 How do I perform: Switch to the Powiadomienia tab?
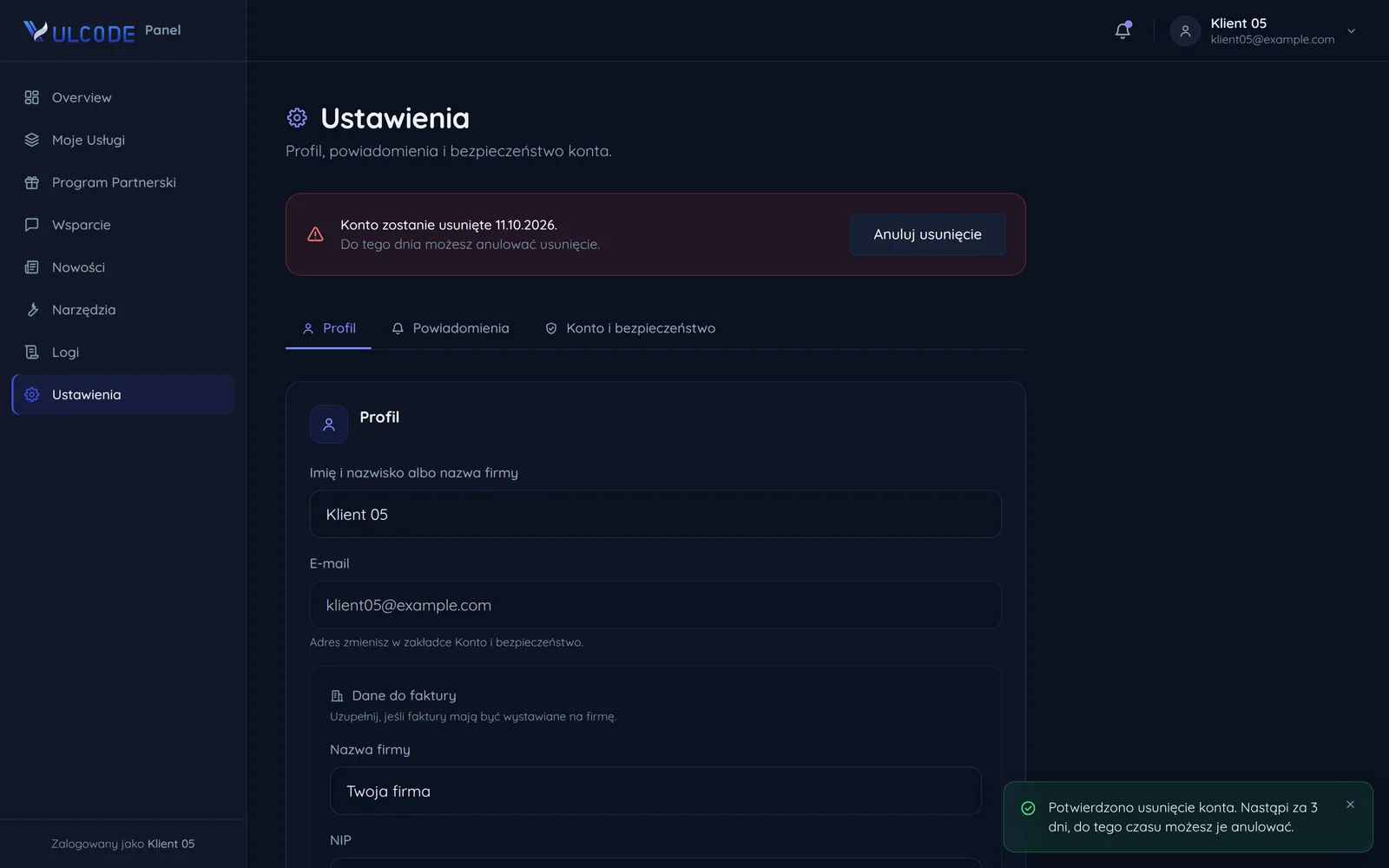(x=450, y=328)
